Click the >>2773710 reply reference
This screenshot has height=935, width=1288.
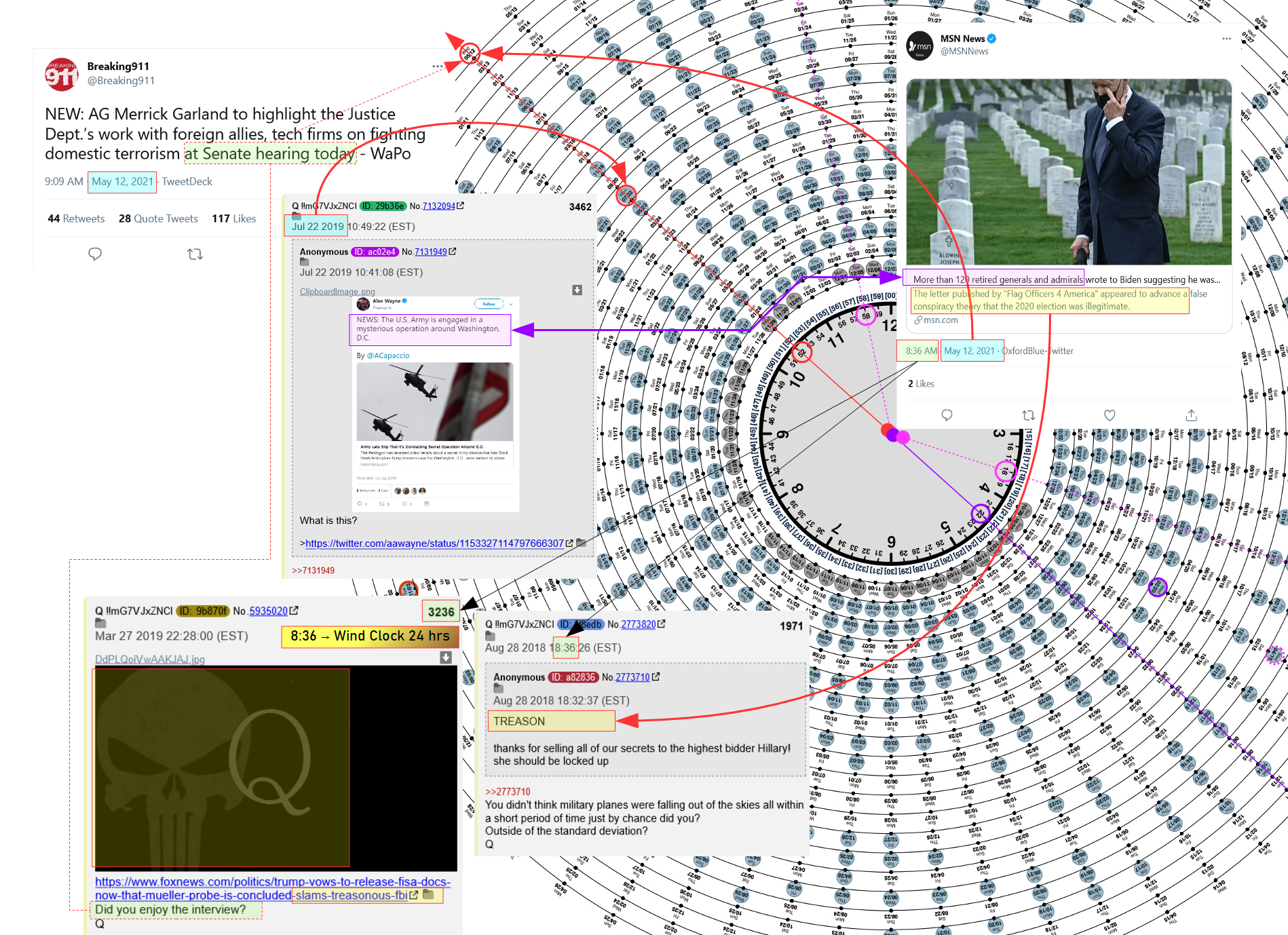[508, 791]
